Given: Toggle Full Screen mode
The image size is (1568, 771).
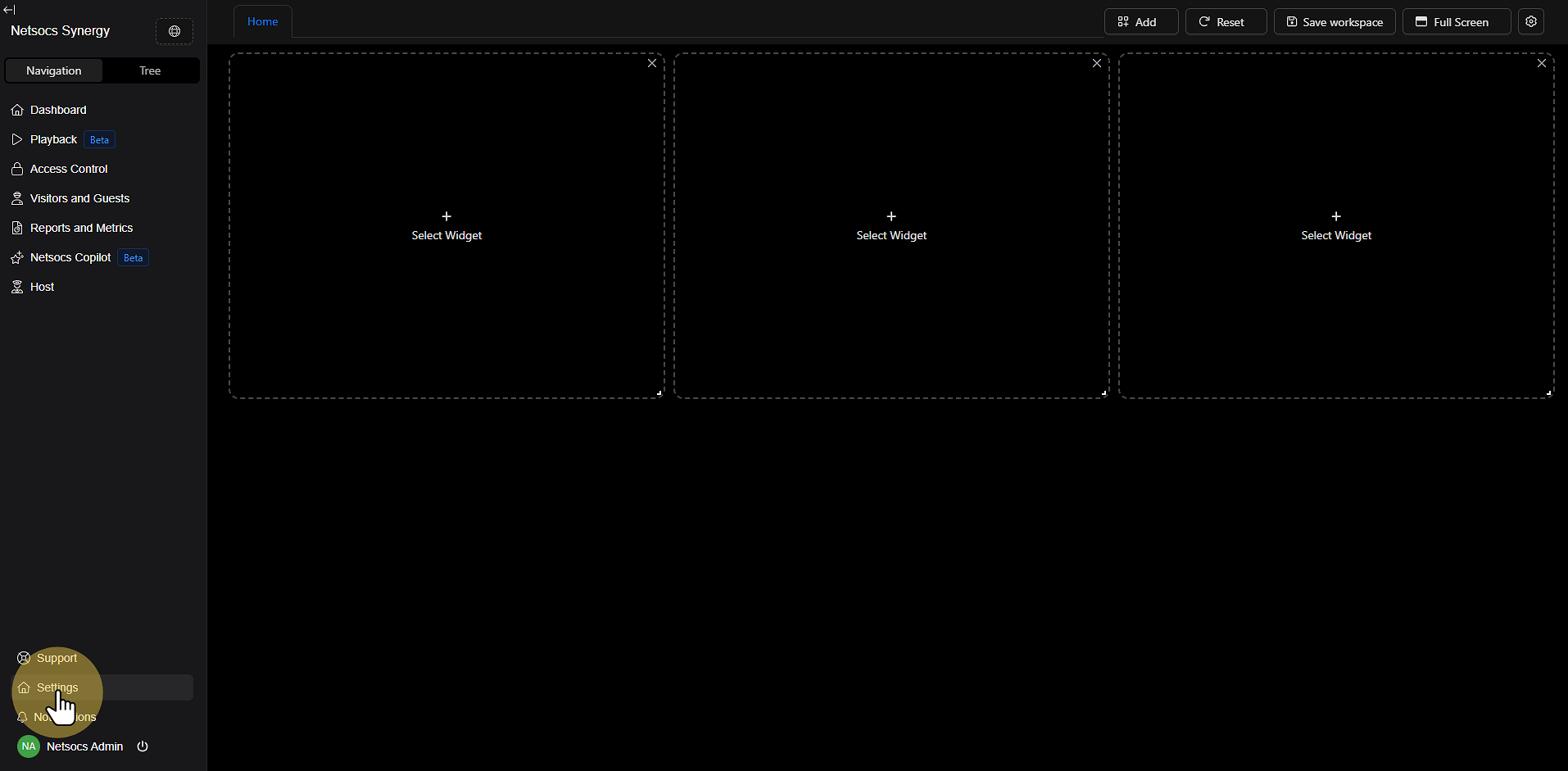Looking at the screenshot, I should coord(1456,22).
